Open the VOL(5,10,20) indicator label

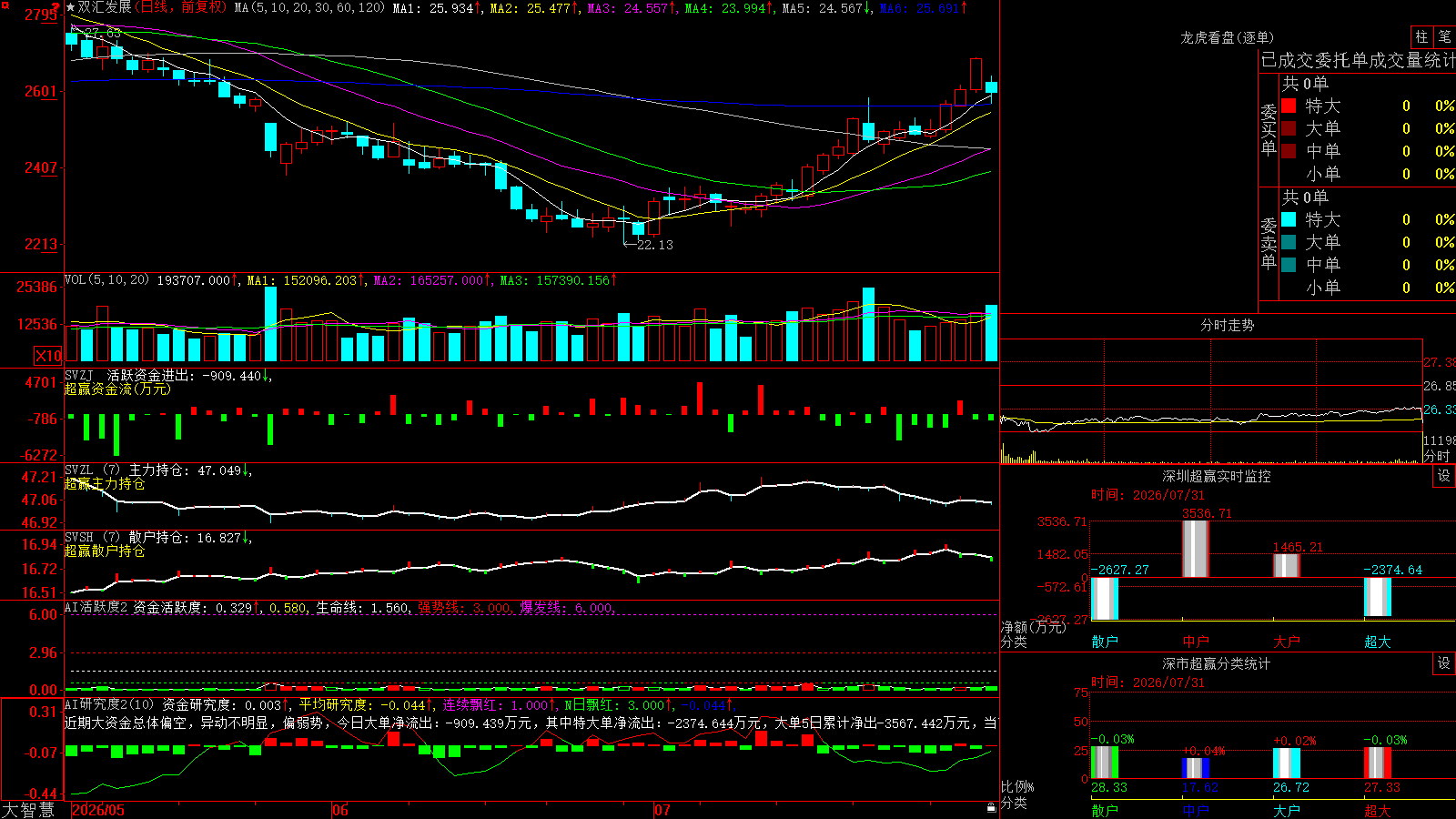point(107,280)
